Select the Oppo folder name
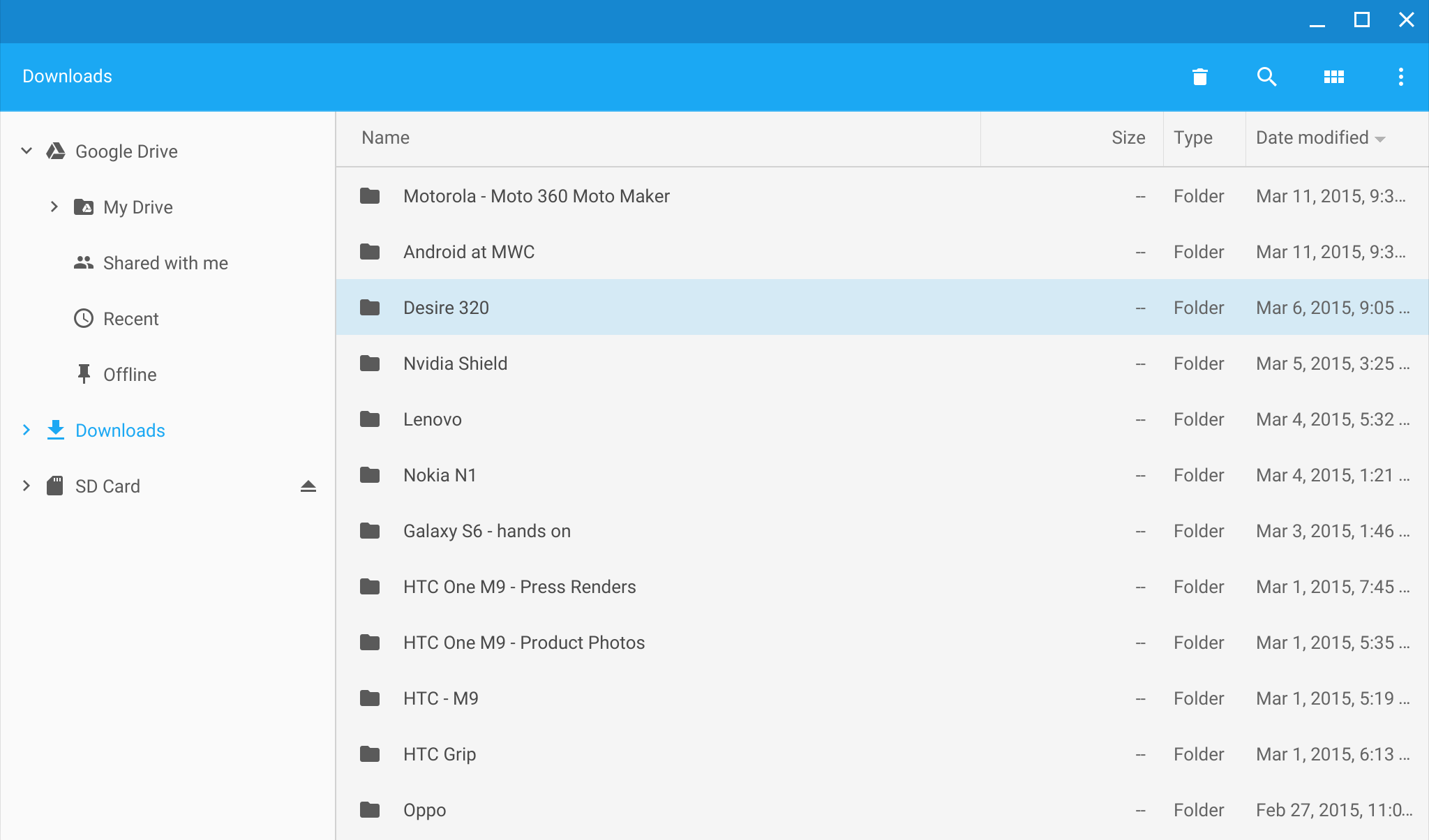Image resolution: width=1429 pixels, height=840 pixels. pos(424,810)
